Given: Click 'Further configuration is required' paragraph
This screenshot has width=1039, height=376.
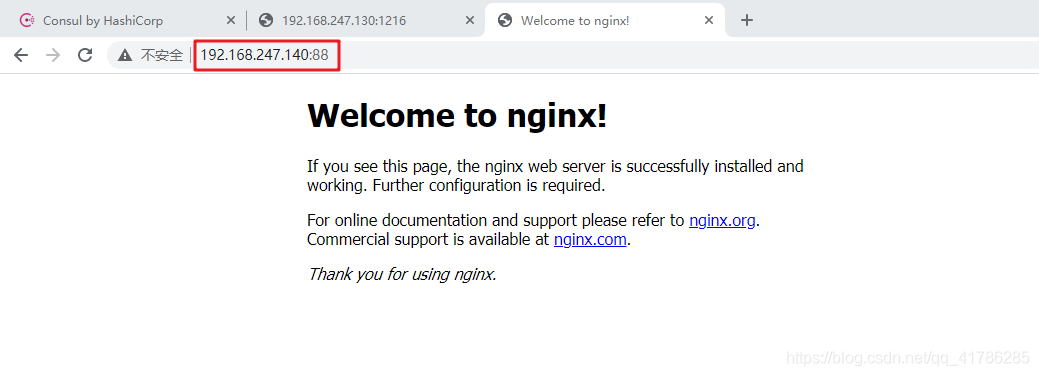Looking at the screenshot, I should (555, 176).
